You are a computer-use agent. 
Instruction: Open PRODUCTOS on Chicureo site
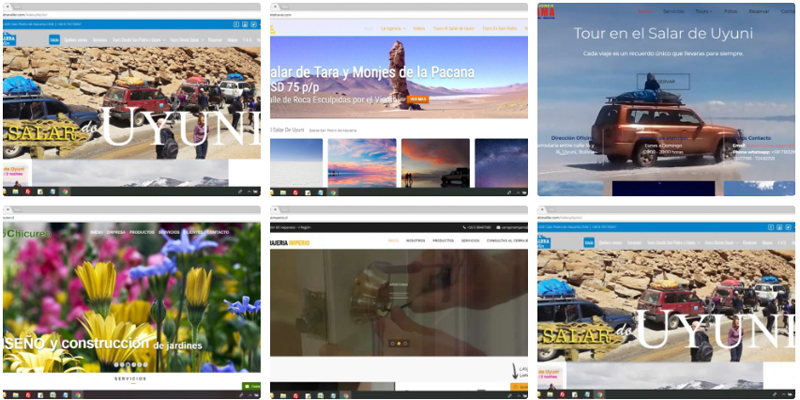pos(142,232)
